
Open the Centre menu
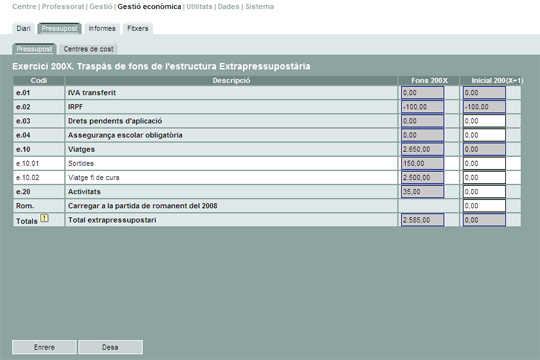pos(24,7)
